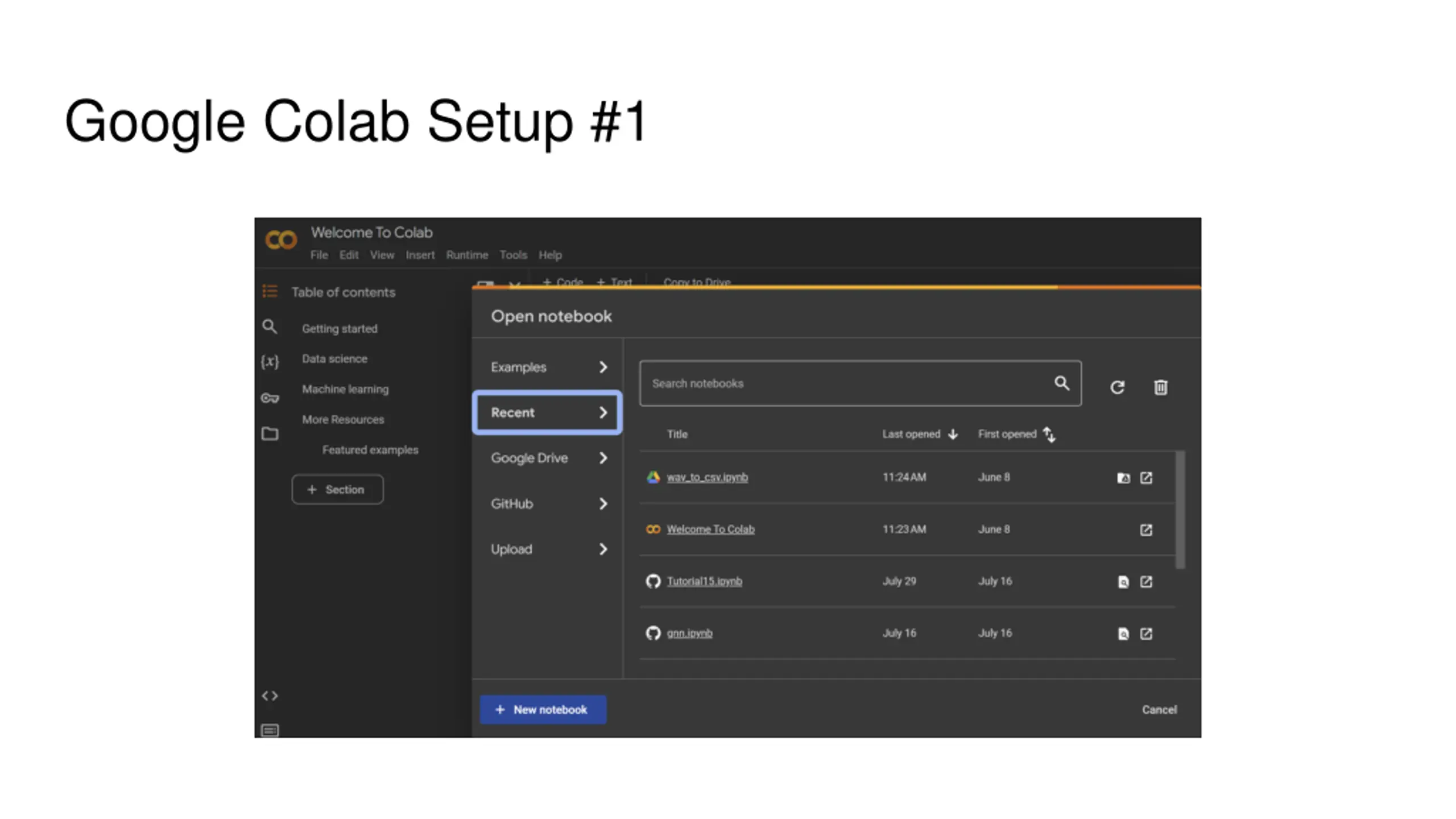Open the Welcome To Colab notebook link
The height and width of the screenshot is (819, 1456).
(710, 530)
